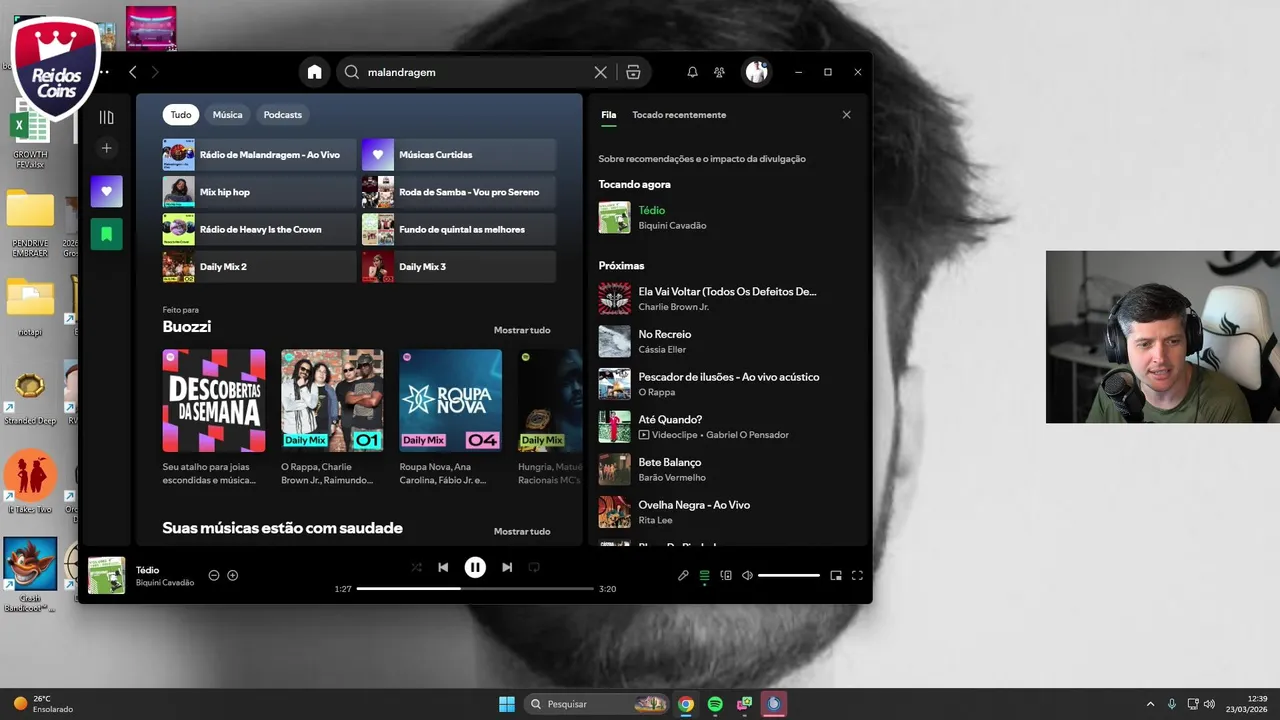Select the Música filter chip
Viewport: 1280px width, 720px height.
point(227,114)
